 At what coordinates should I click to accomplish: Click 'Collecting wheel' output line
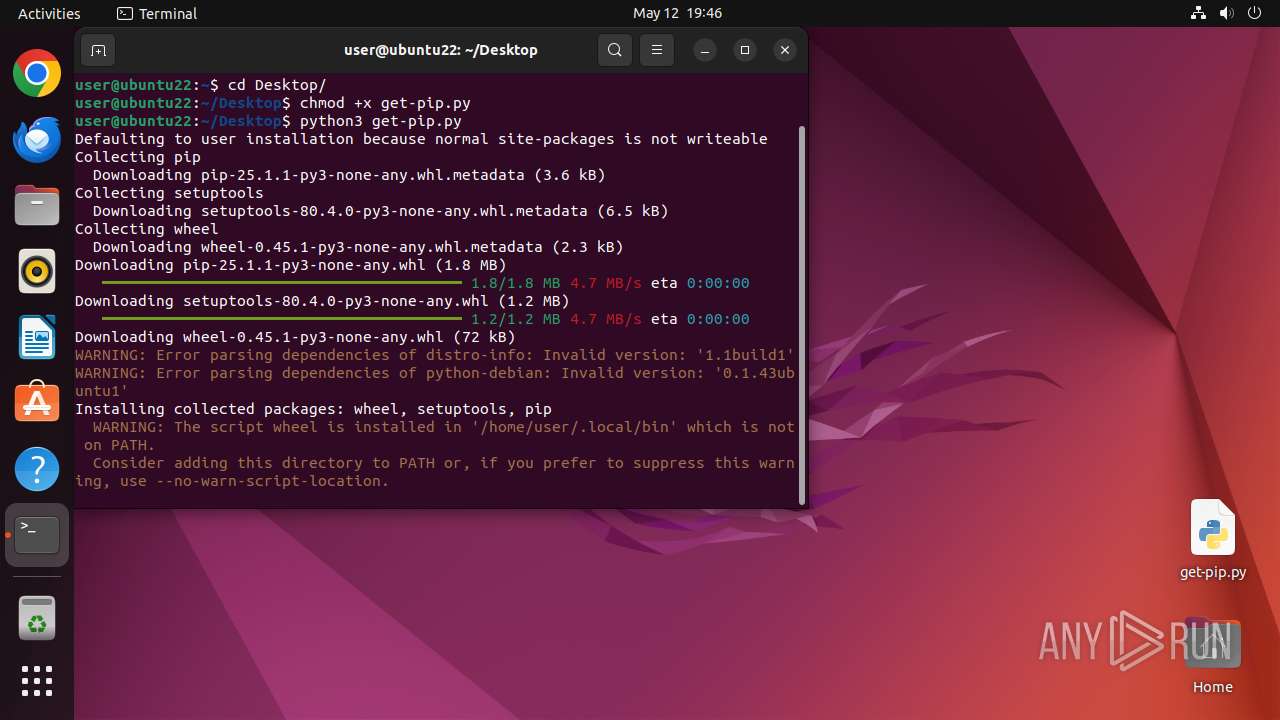tap(146, 229)
